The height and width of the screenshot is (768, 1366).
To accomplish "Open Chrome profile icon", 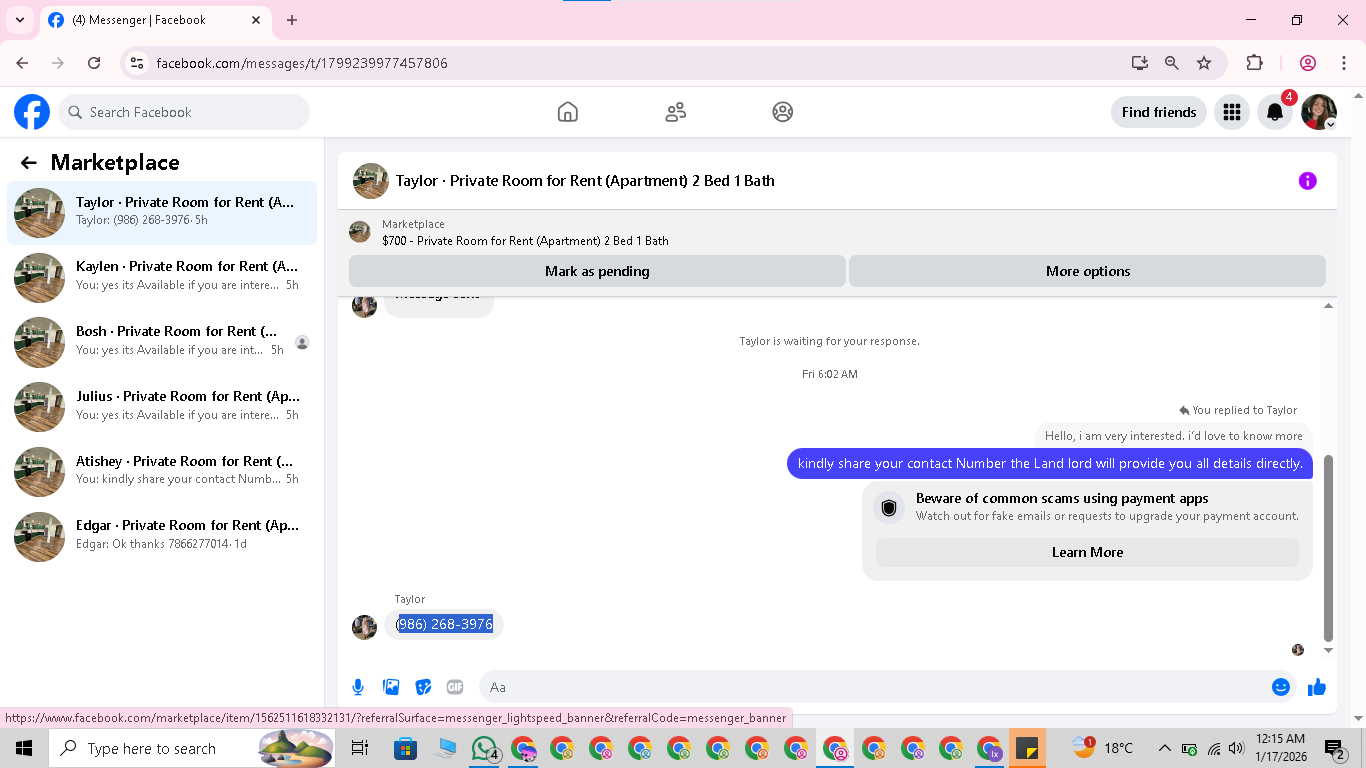I will pyautogui.click(x=1308, y=63).
